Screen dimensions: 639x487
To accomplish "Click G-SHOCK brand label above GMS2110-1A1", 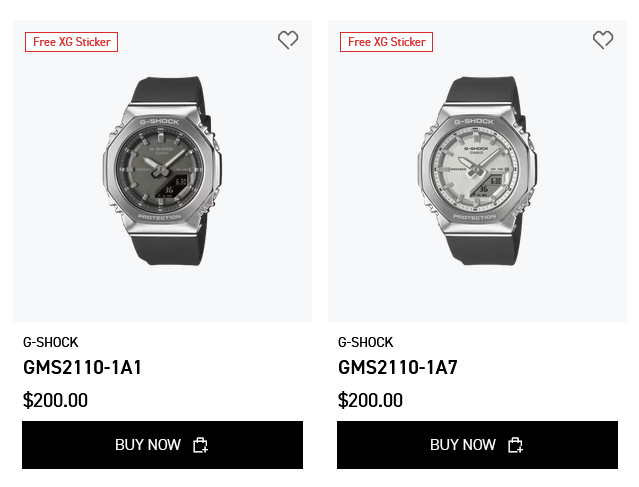I will [x=51, y=342].
